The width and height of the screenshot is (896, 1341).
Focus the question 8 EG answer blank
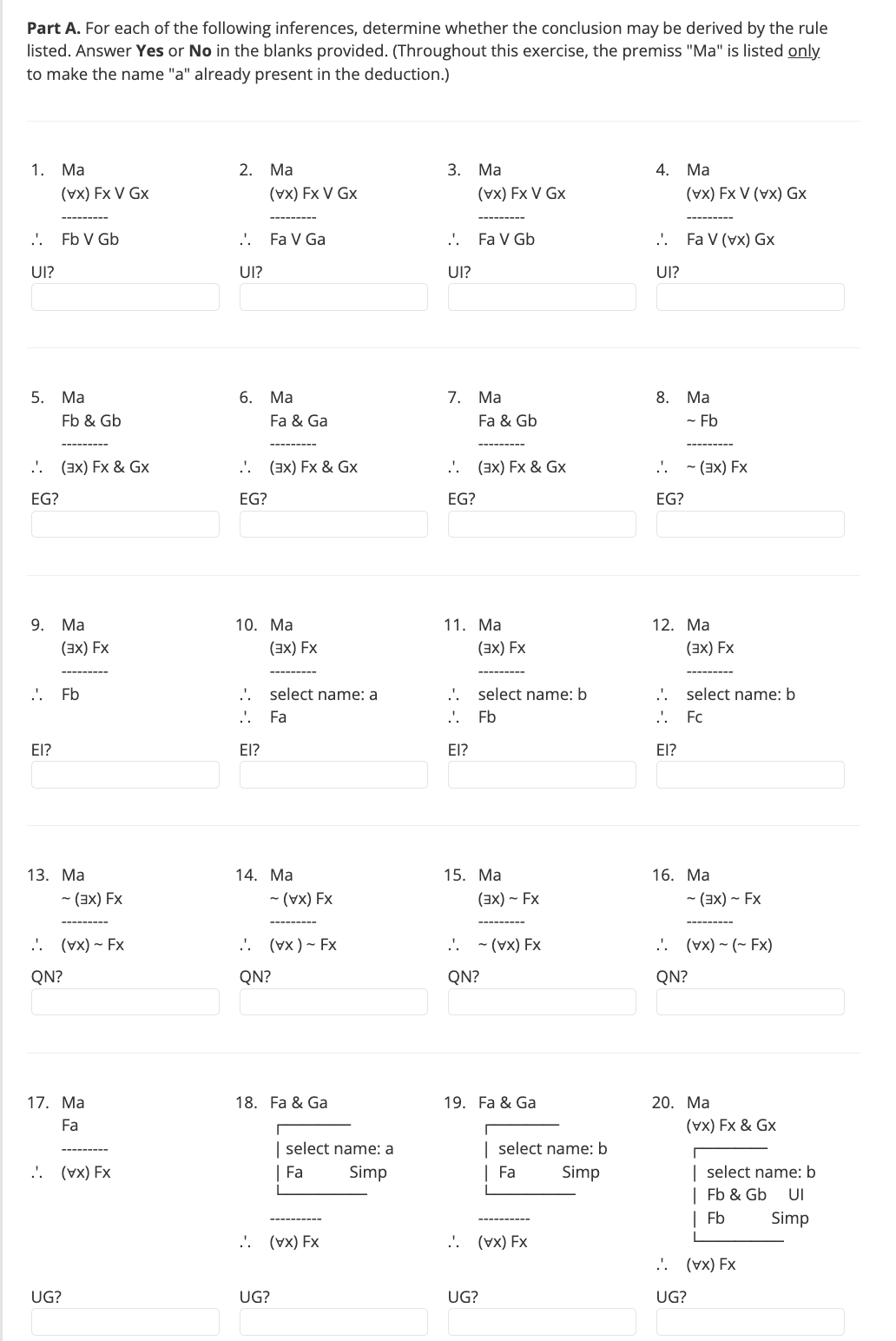(x=750, y=524)
